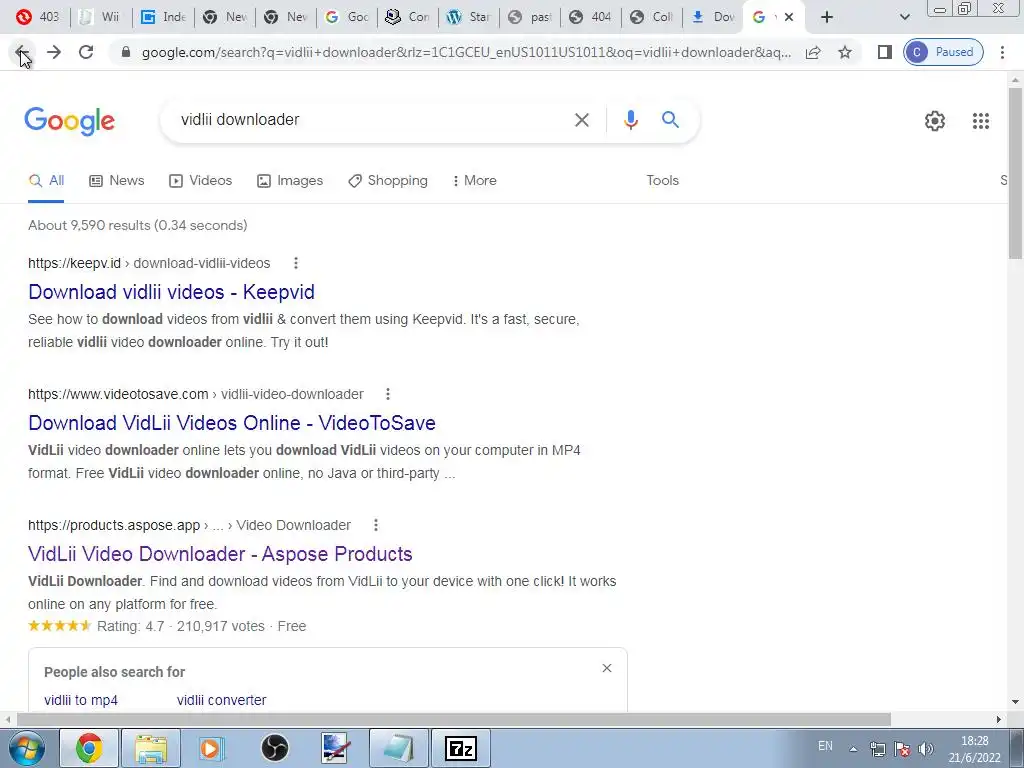1024x768 pixels.
Task: Switch to the Shopping tab
Action: click(388, 181)
